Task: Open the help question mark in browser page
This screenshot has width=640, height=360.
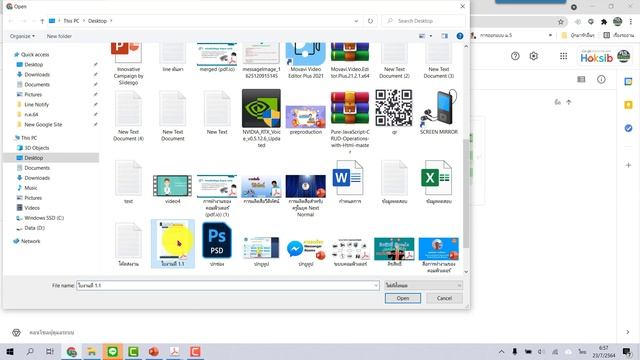Action: [515, 56]
